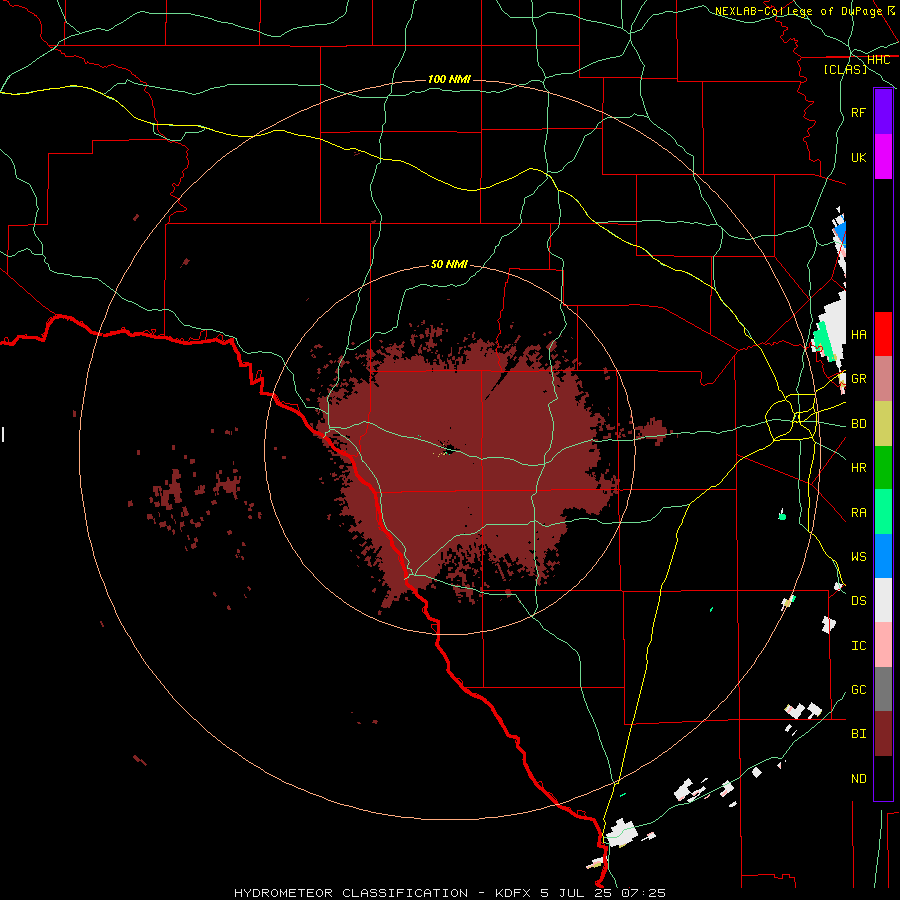The image size is (900, 900).
Task: Click the HYDROMETEOR CLASSIFICATION title text
Action: point(351,893)
